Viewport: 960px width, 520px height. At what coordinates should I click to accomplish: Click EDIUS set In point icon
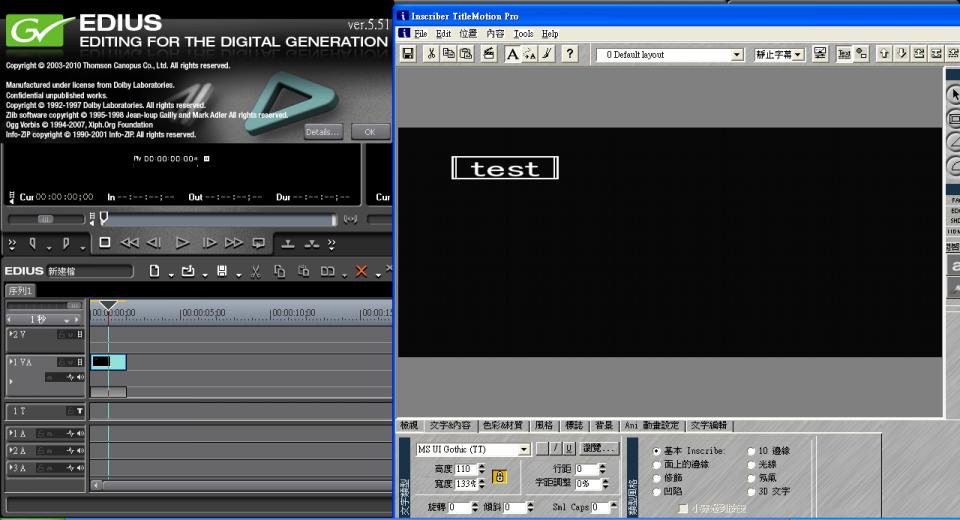pyautogui.click(x=32, y=244)
